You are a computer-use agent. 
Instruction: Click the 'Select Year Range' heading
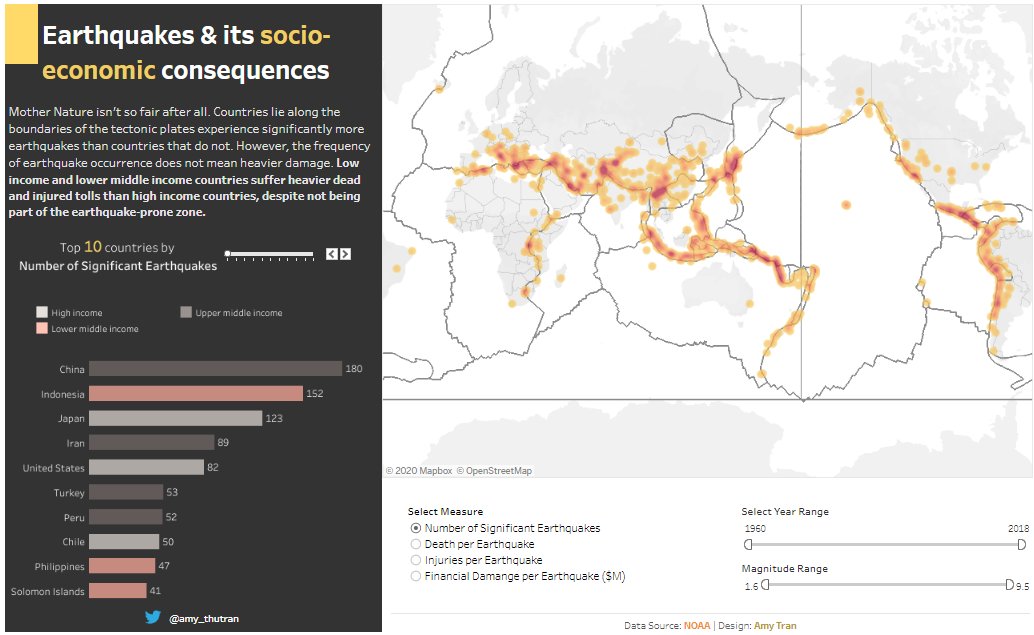coord(785,512)
